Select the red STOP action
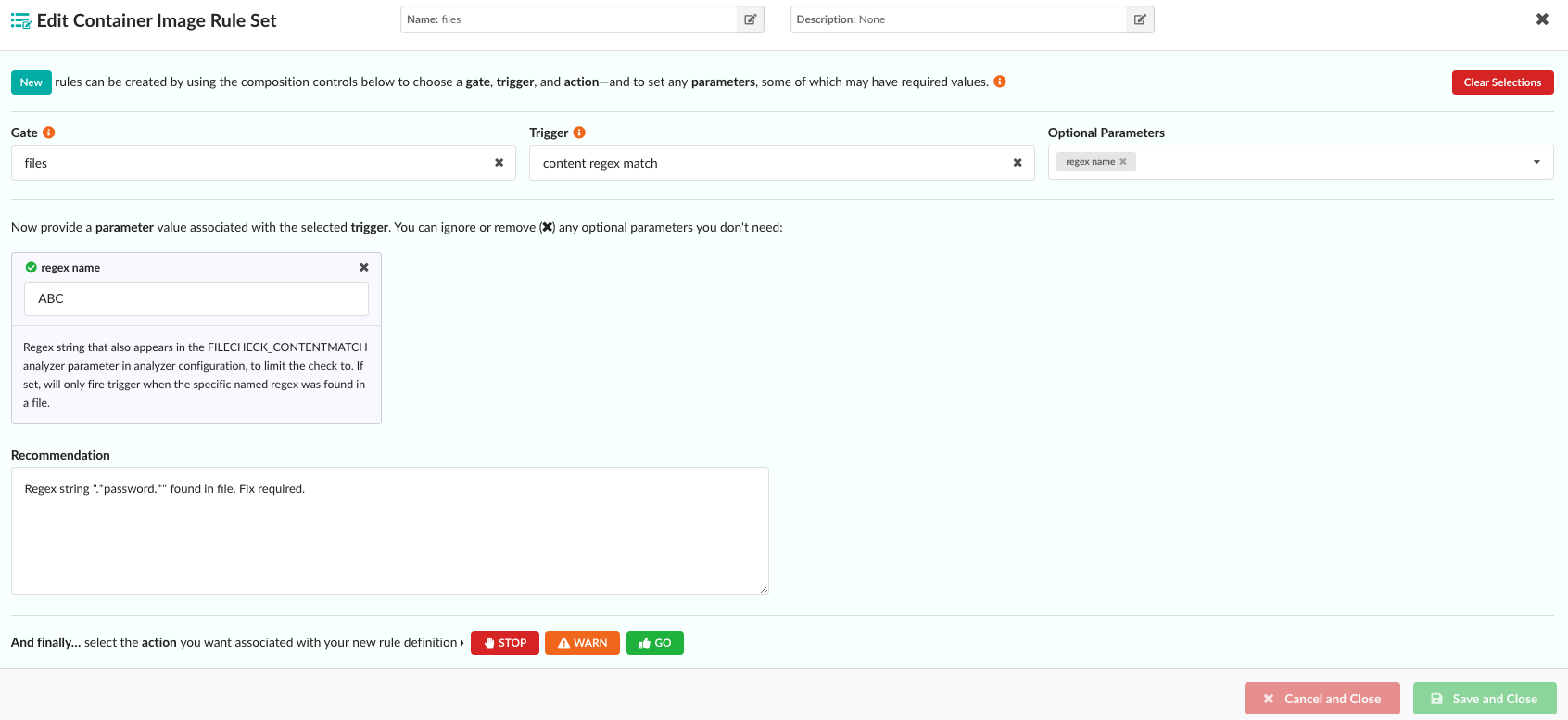The image size is (1568, 720). click(505, 643)
